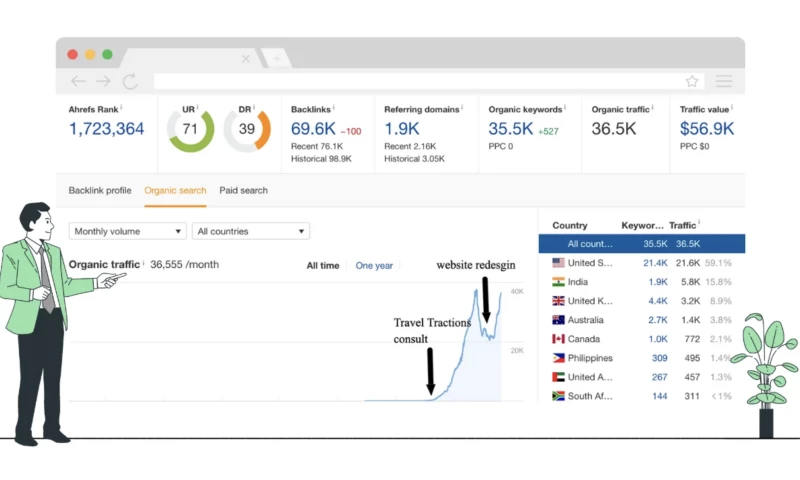Viewport: 800px width, 480px height.
Task: Switch chart to One year view
Action: (x=374, y=265)
